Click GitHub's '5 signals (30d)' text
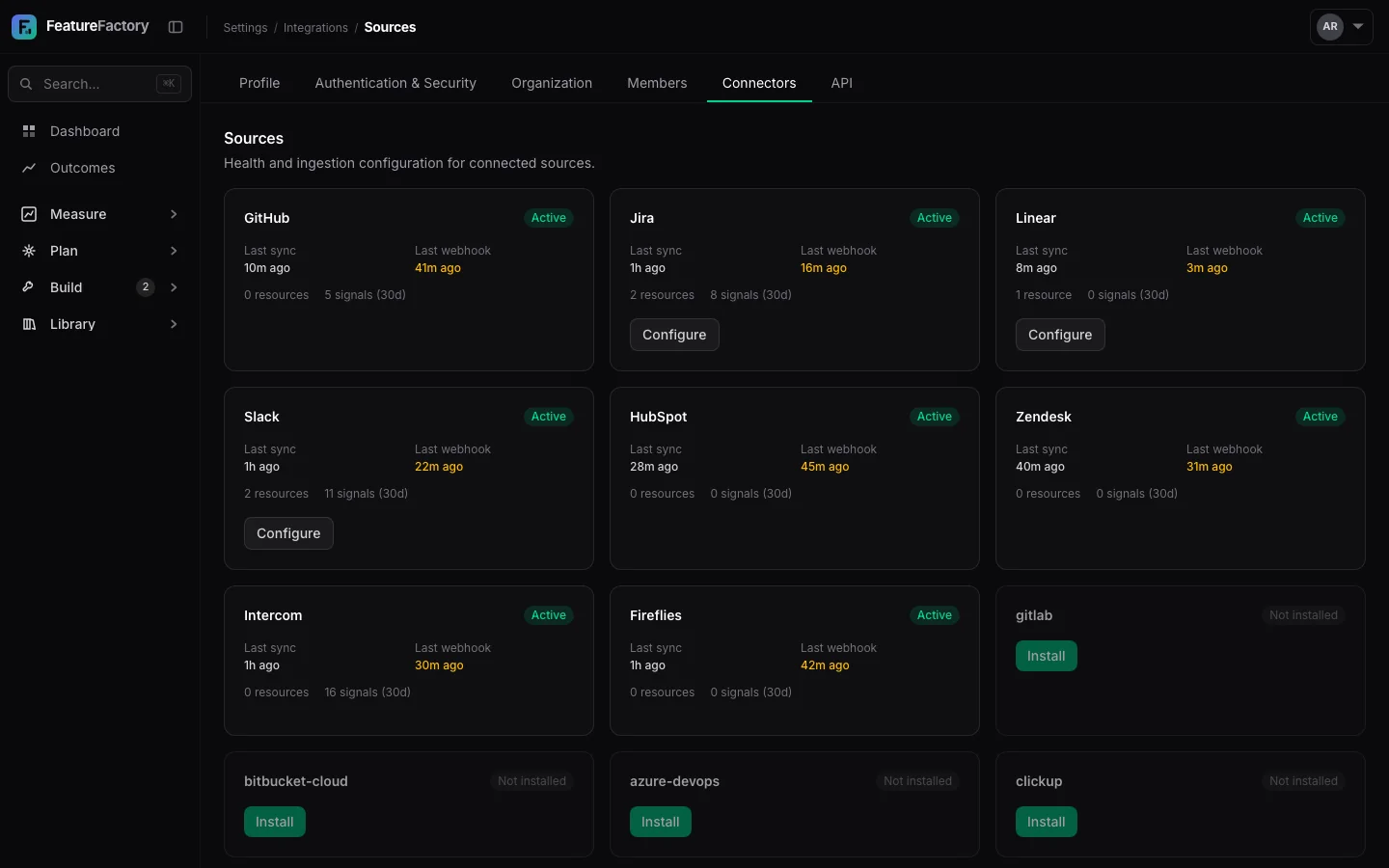This screenshot has height=868, width=1389. click(x=366, y=295)
